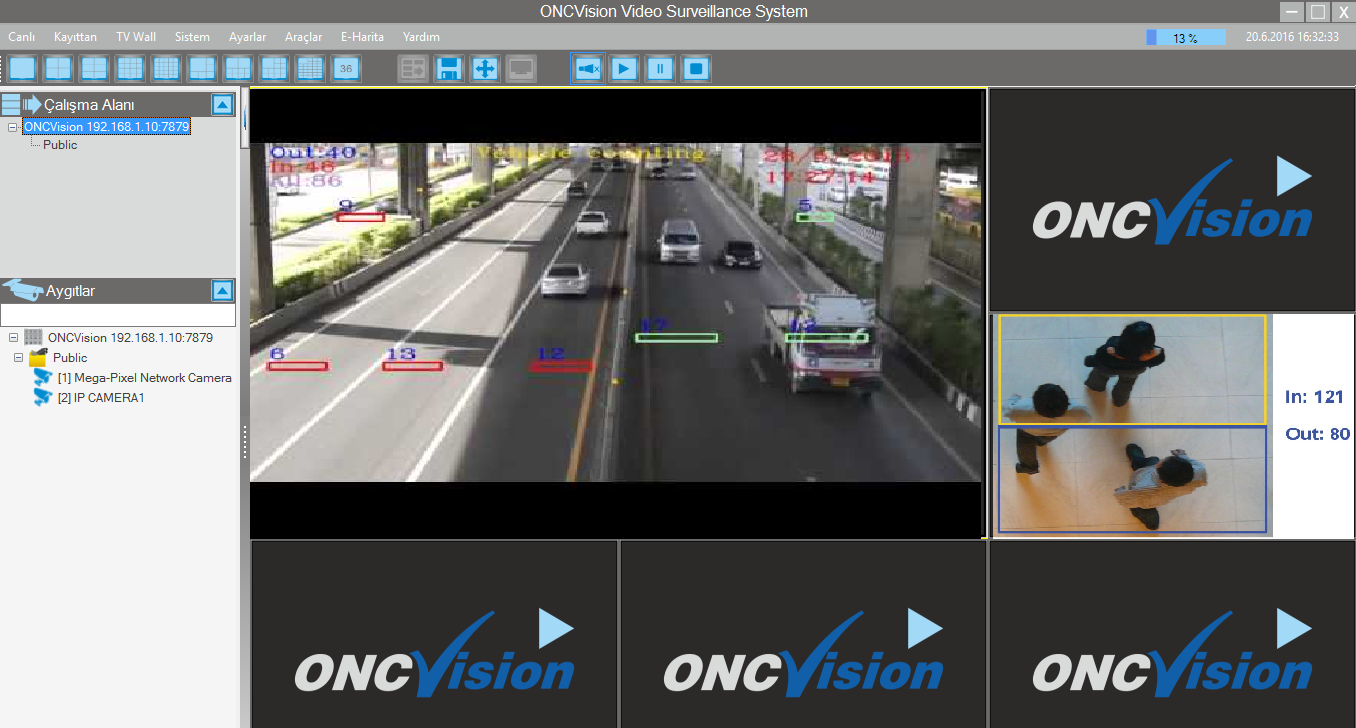
Task: Select the four-view 2x2 layout
Action: (x=58, y=69)
